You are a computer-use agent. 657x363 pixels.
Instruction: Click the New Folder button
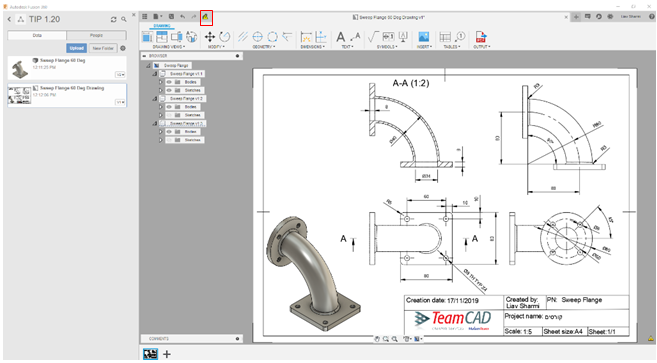click(x=103, y=48)
